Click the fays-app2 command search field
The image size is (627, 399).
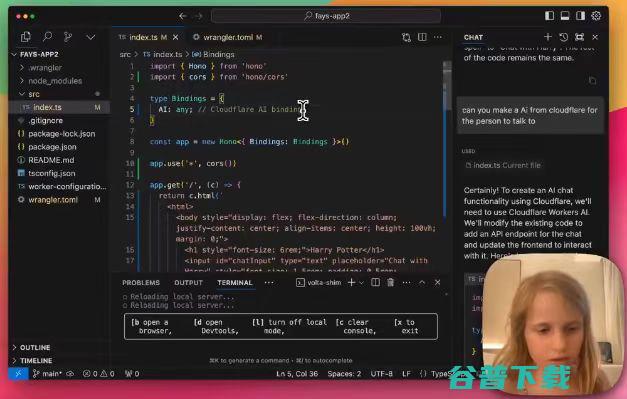point(326,16)
